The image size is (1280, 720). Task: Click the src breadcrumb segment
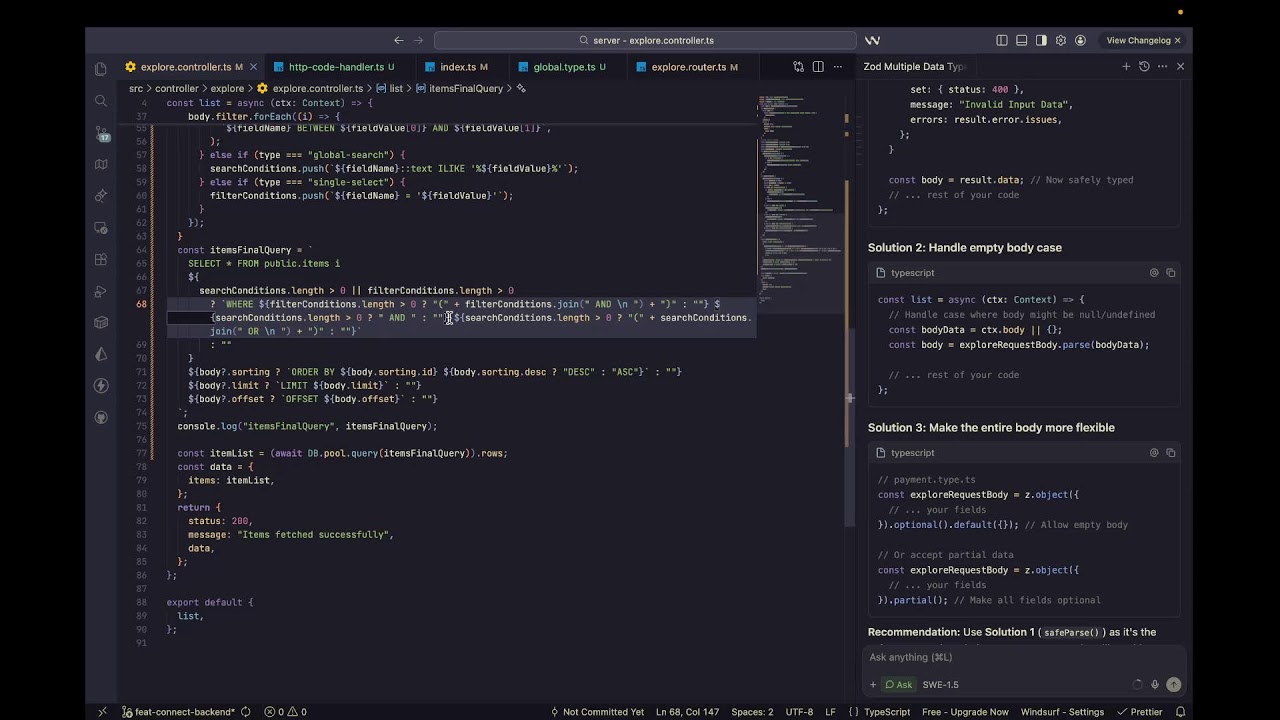136,88
